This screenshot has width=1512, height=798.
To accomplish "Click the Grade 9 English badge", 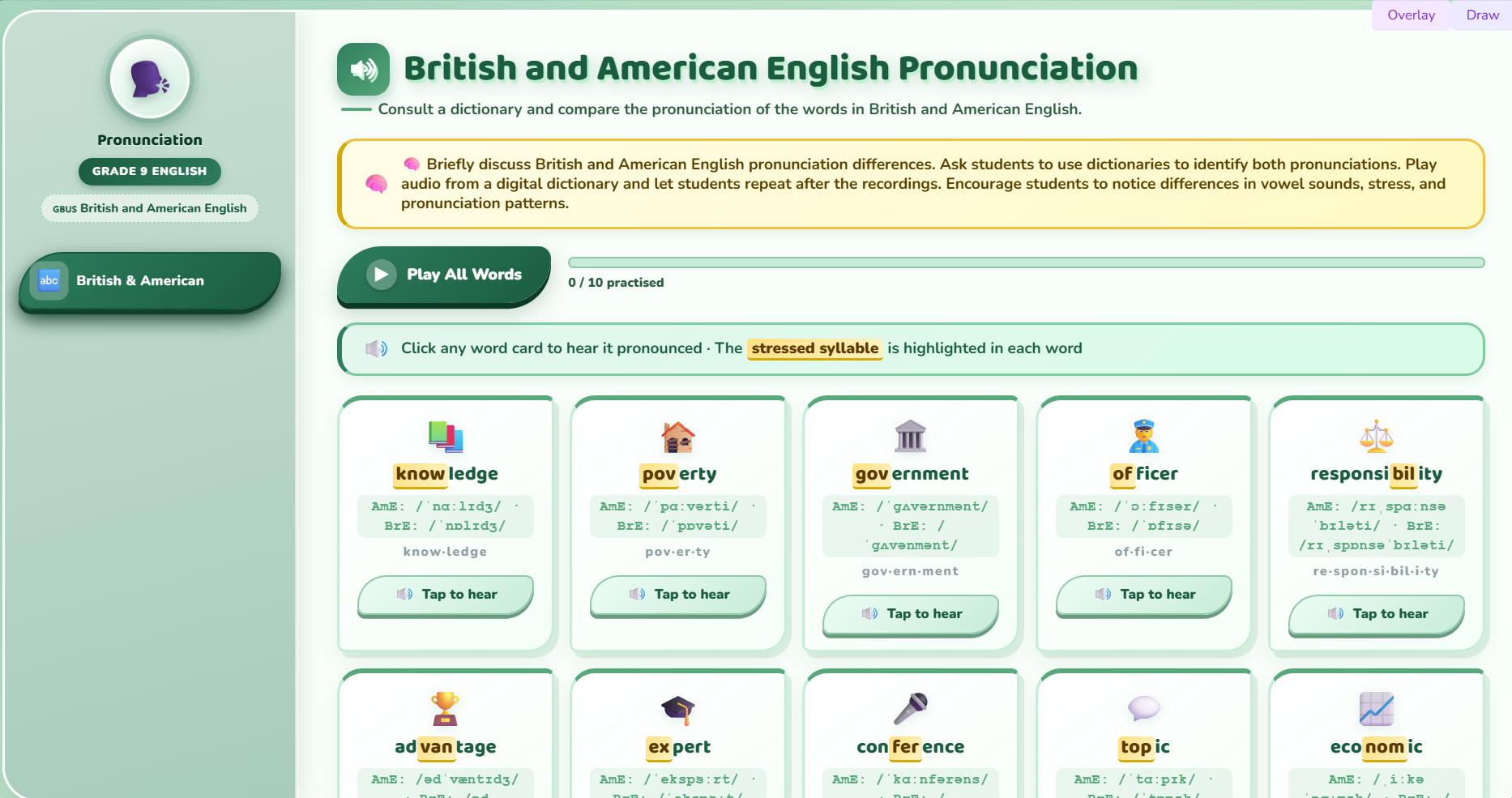I will click(150, 171).
